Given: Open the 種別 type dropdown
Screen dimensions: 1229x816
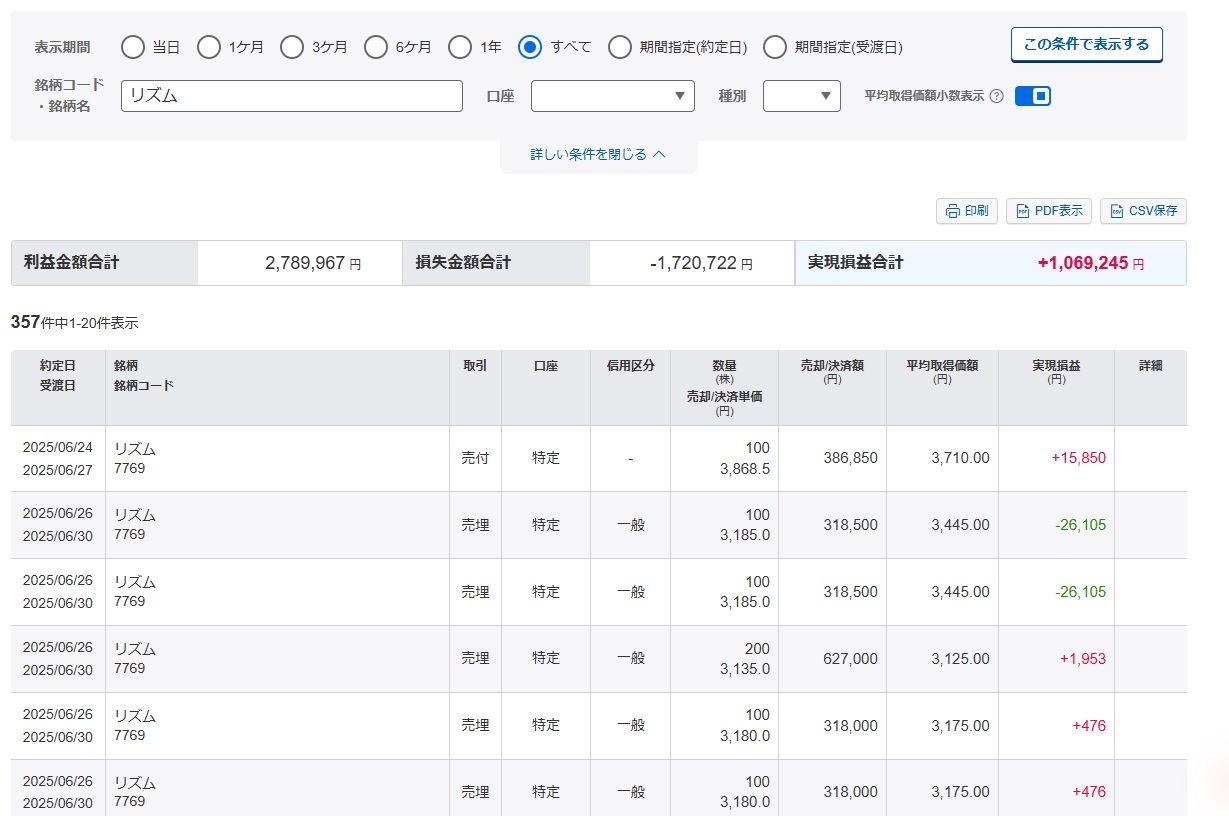Looking at the screenshot, I should pos(801,96).
